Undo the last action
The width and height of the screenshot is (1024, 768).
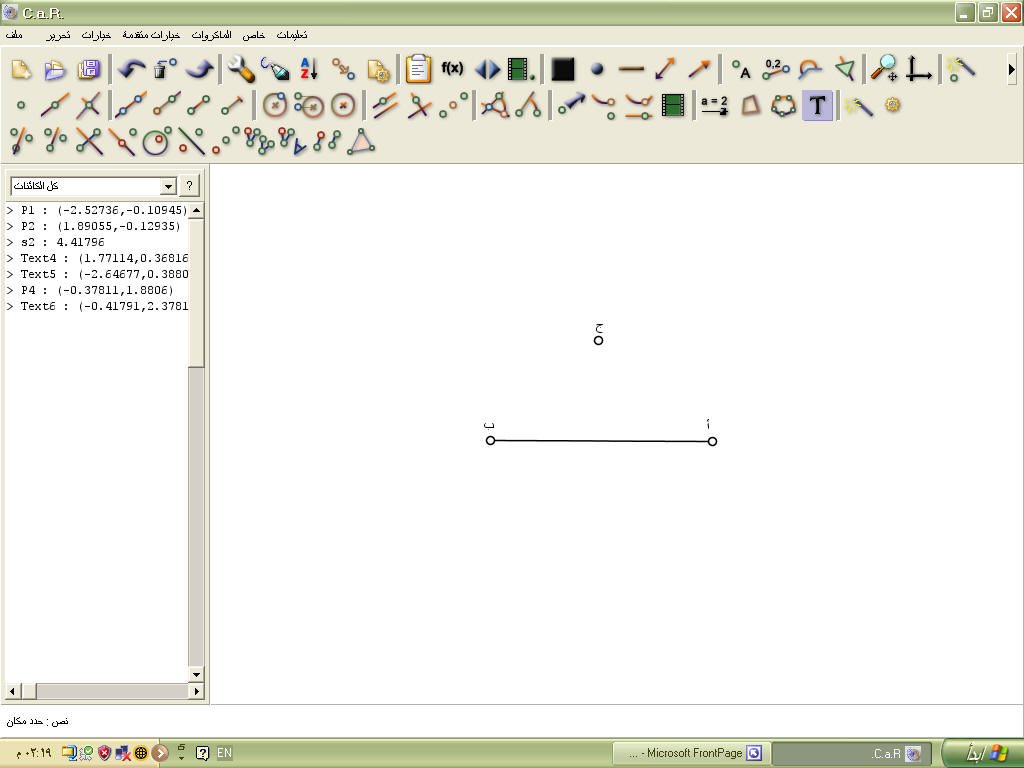(131, 69)
